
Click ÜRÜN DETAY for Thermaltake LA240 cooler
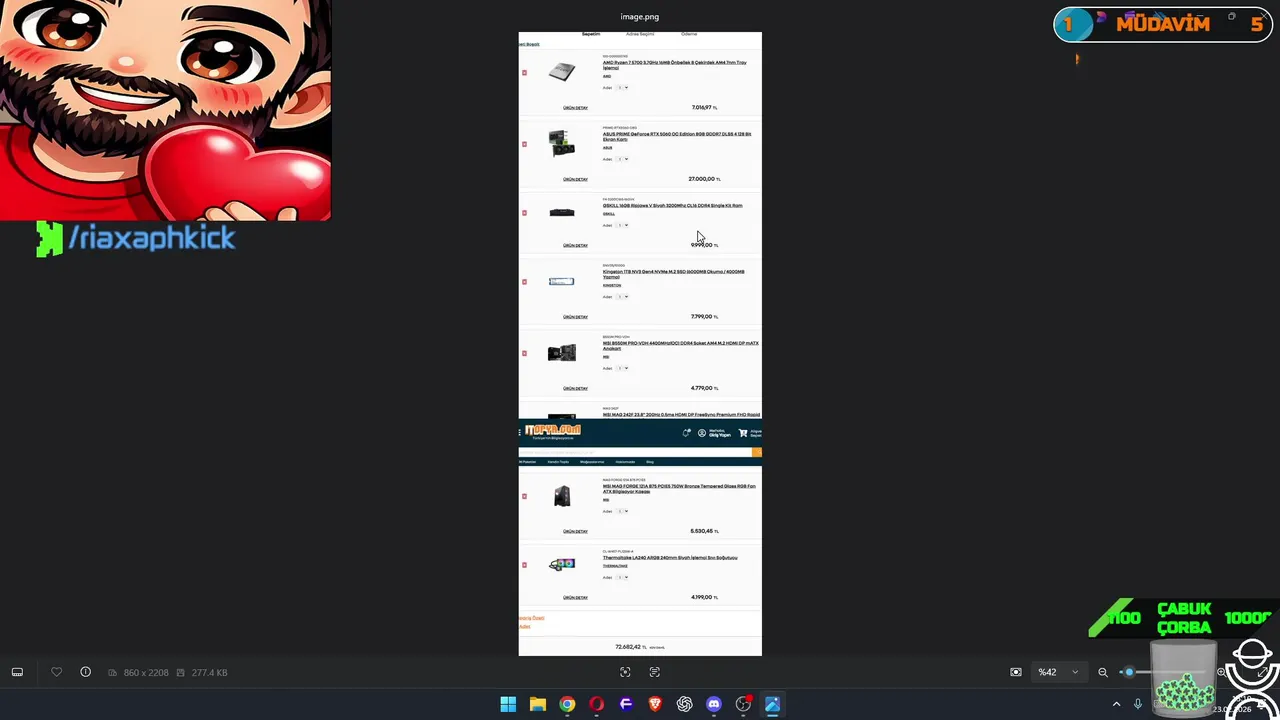(x=575, y=598)
